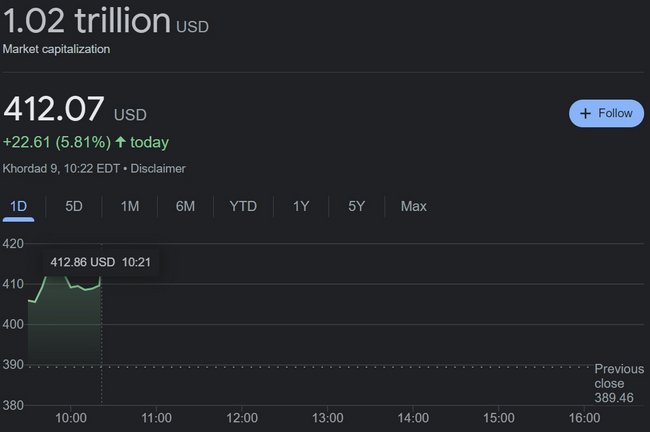Click the 412.86 USD 10:21 chart tooltip

tap(100, 262)
